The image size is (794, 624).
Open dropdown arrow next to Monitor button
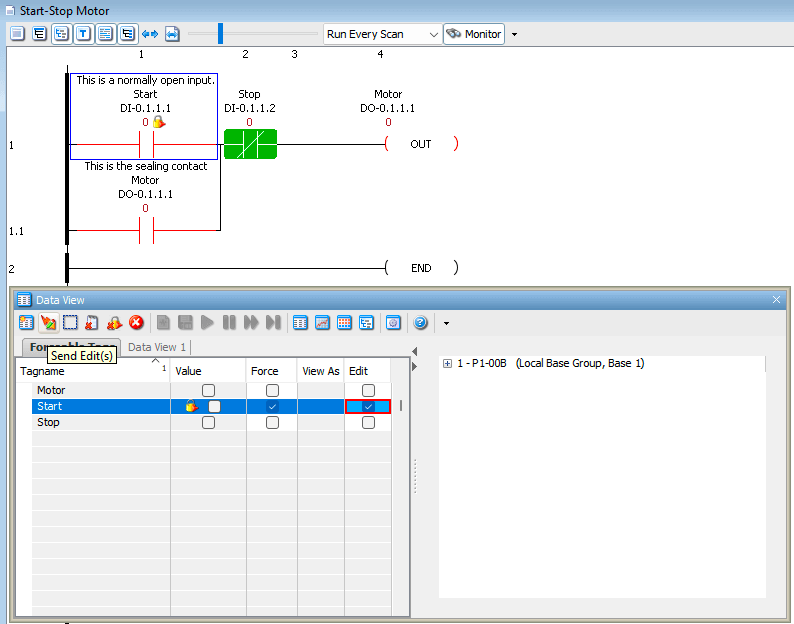[x=515, y=34]
